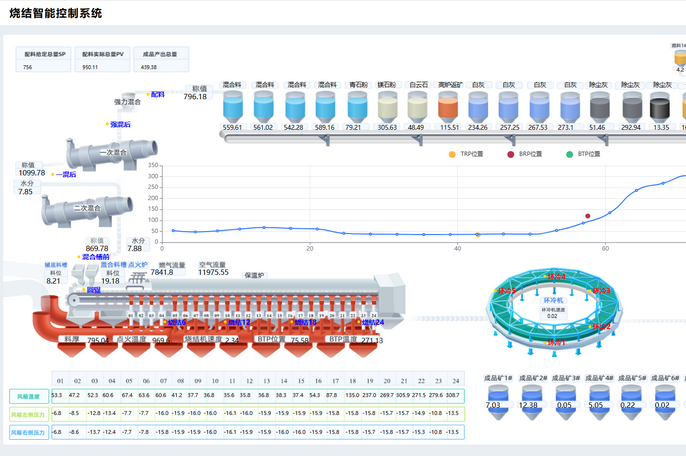686x456 pixels.
Task: Toggle the TRP位置 legend series
Action: click(461, 155)
